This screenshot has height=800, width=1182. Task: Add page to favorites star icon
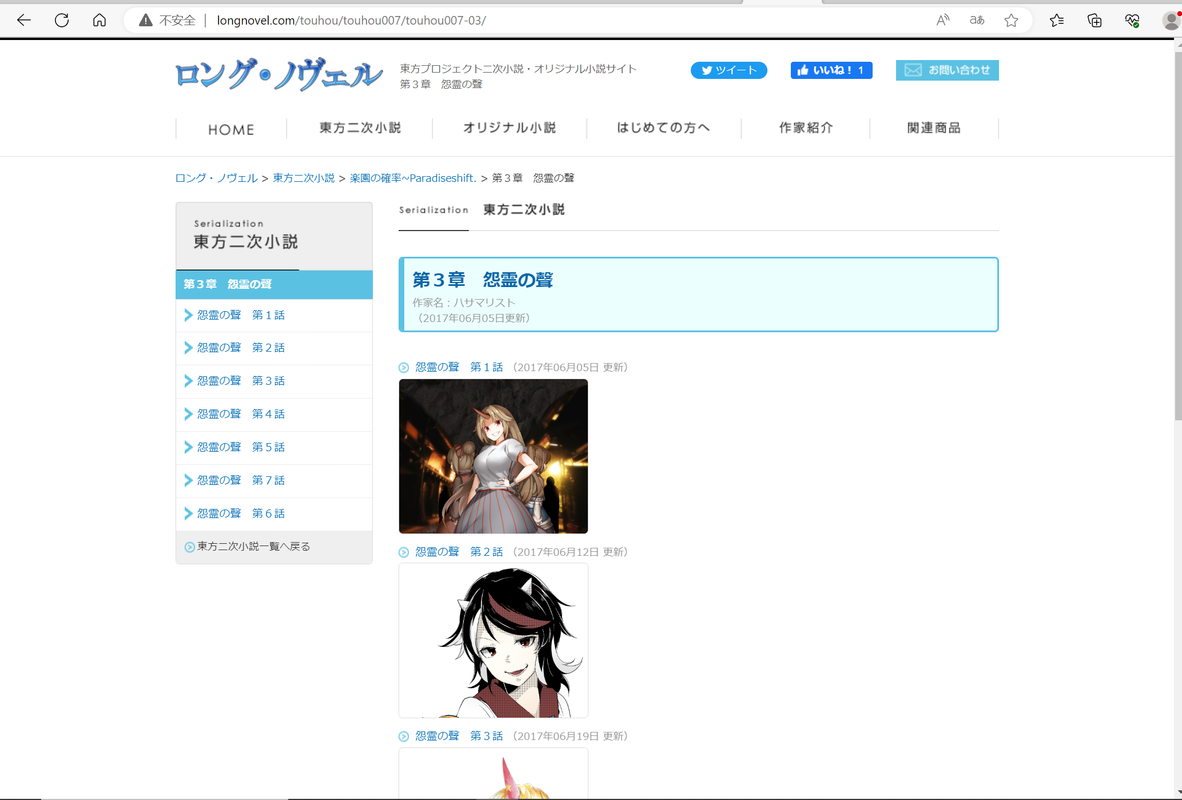(x=1012, y=20)
